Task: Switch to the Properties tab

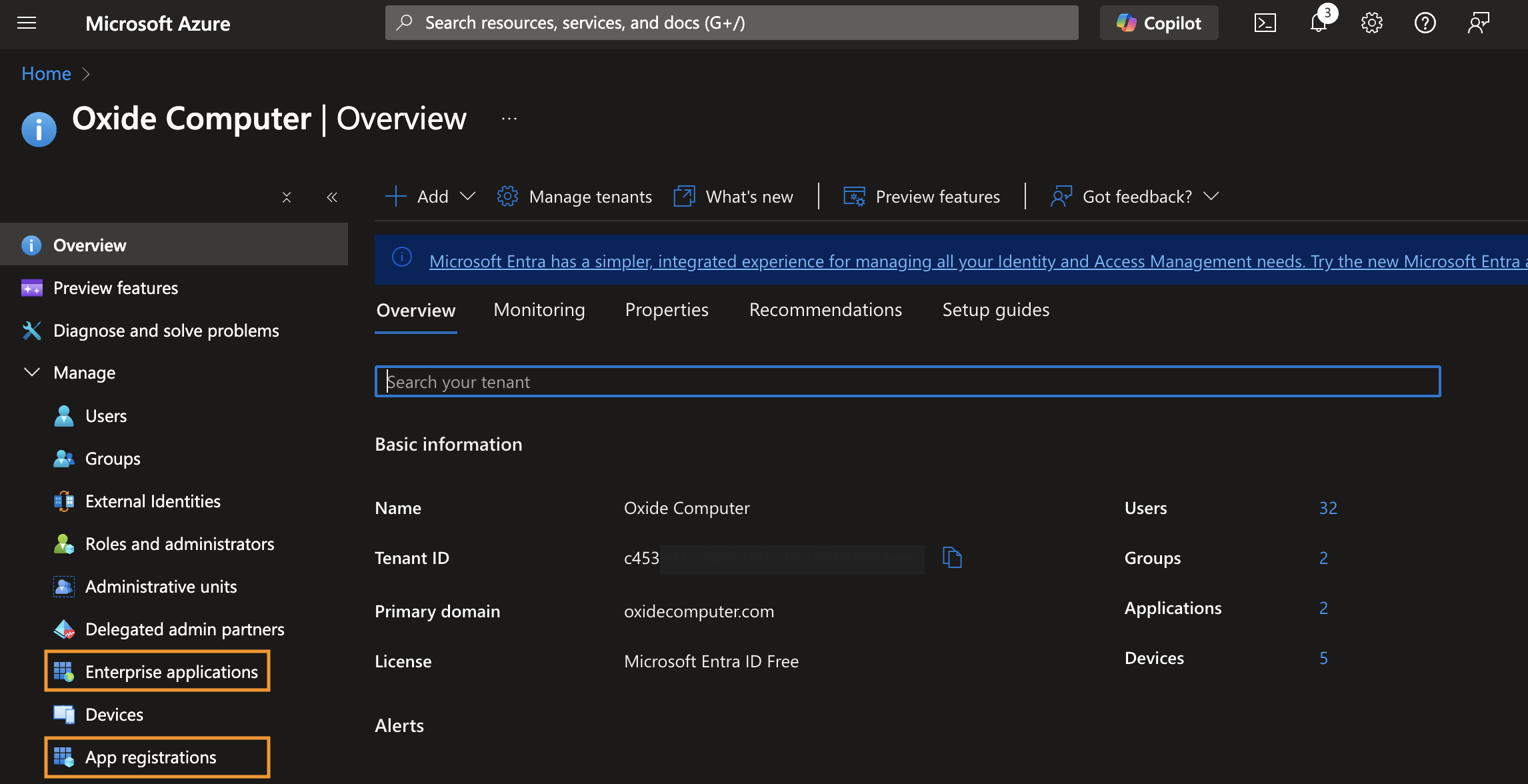Action: (x=667, y=310)
